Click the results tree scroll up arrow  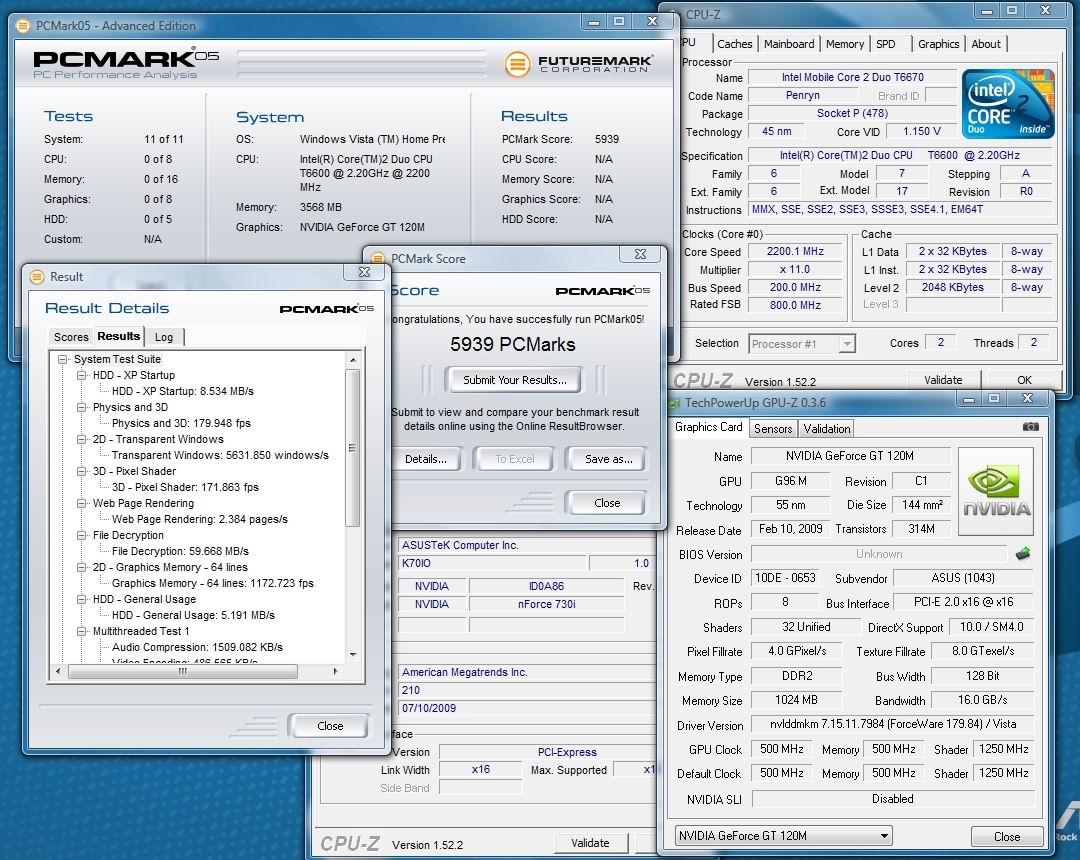click(x=353, y=360)
